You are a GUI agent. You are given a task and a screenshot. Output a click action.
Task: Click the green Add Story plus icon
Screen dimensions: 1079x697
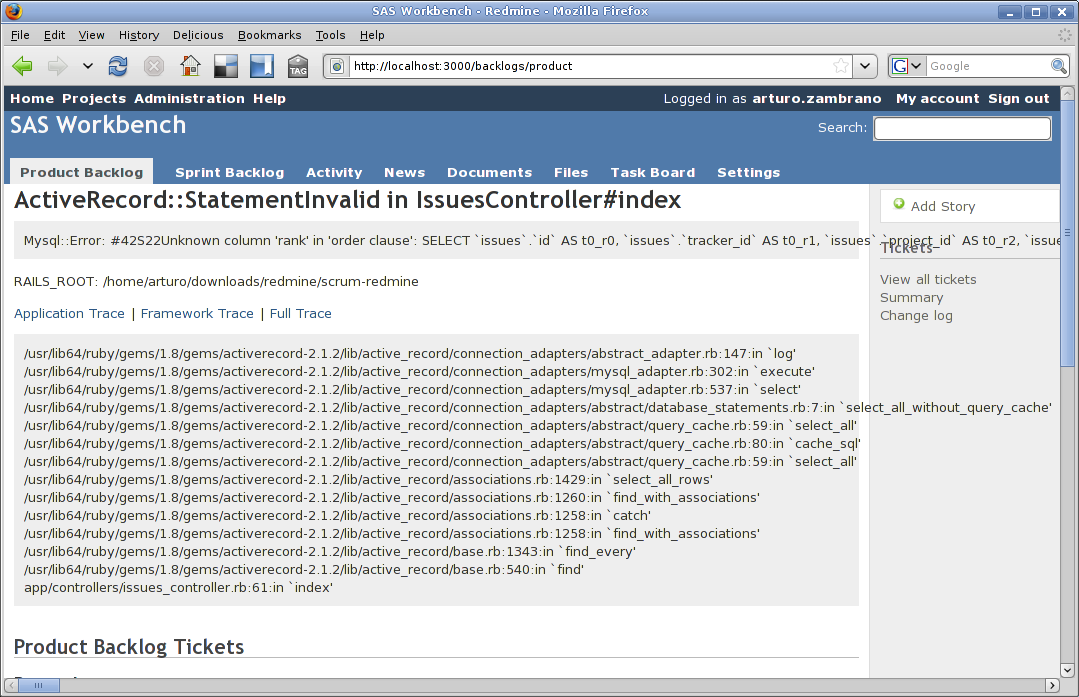point(899,204)
